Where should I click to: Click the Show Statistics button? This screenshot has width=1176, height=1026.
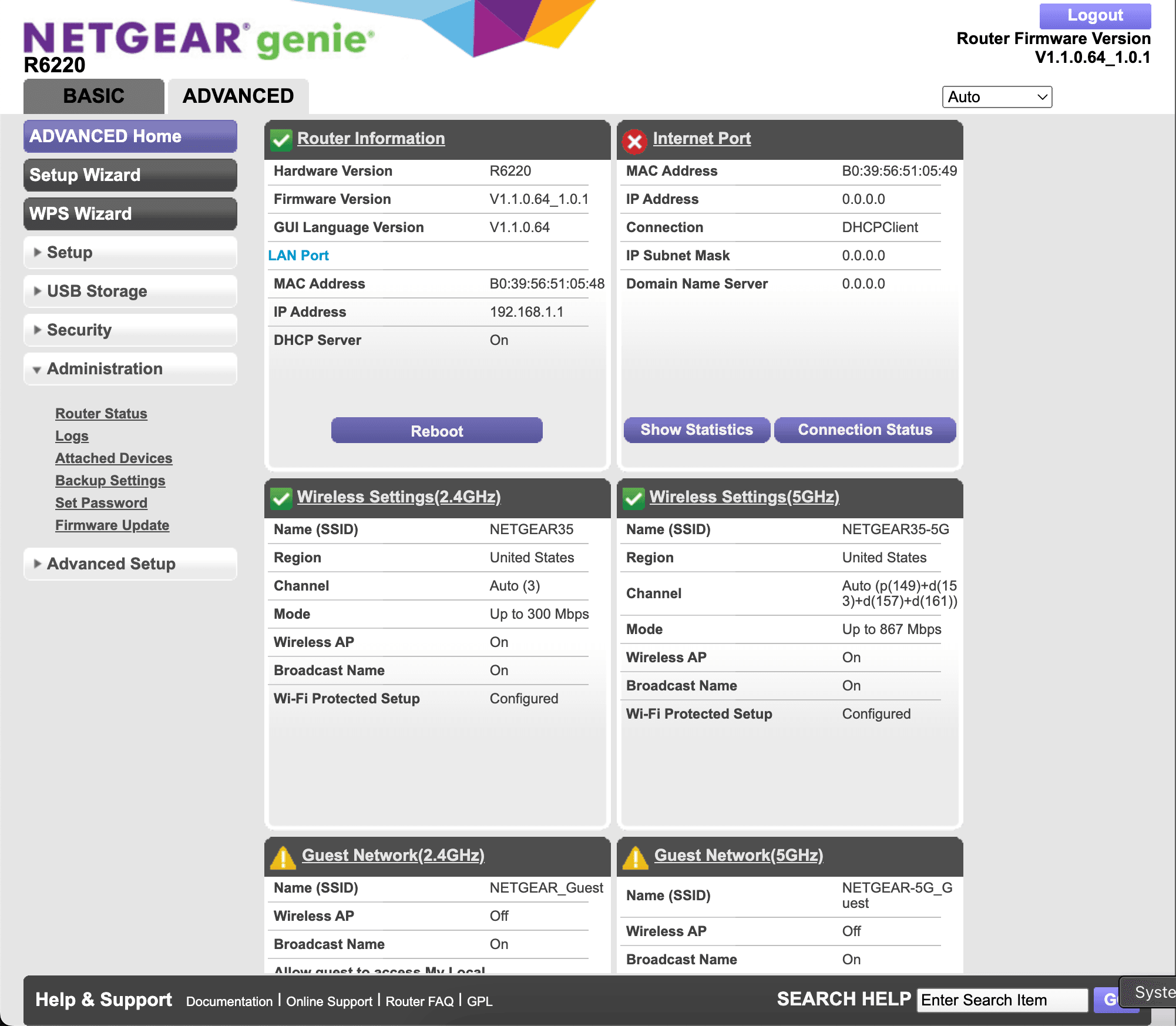[697, 430]
